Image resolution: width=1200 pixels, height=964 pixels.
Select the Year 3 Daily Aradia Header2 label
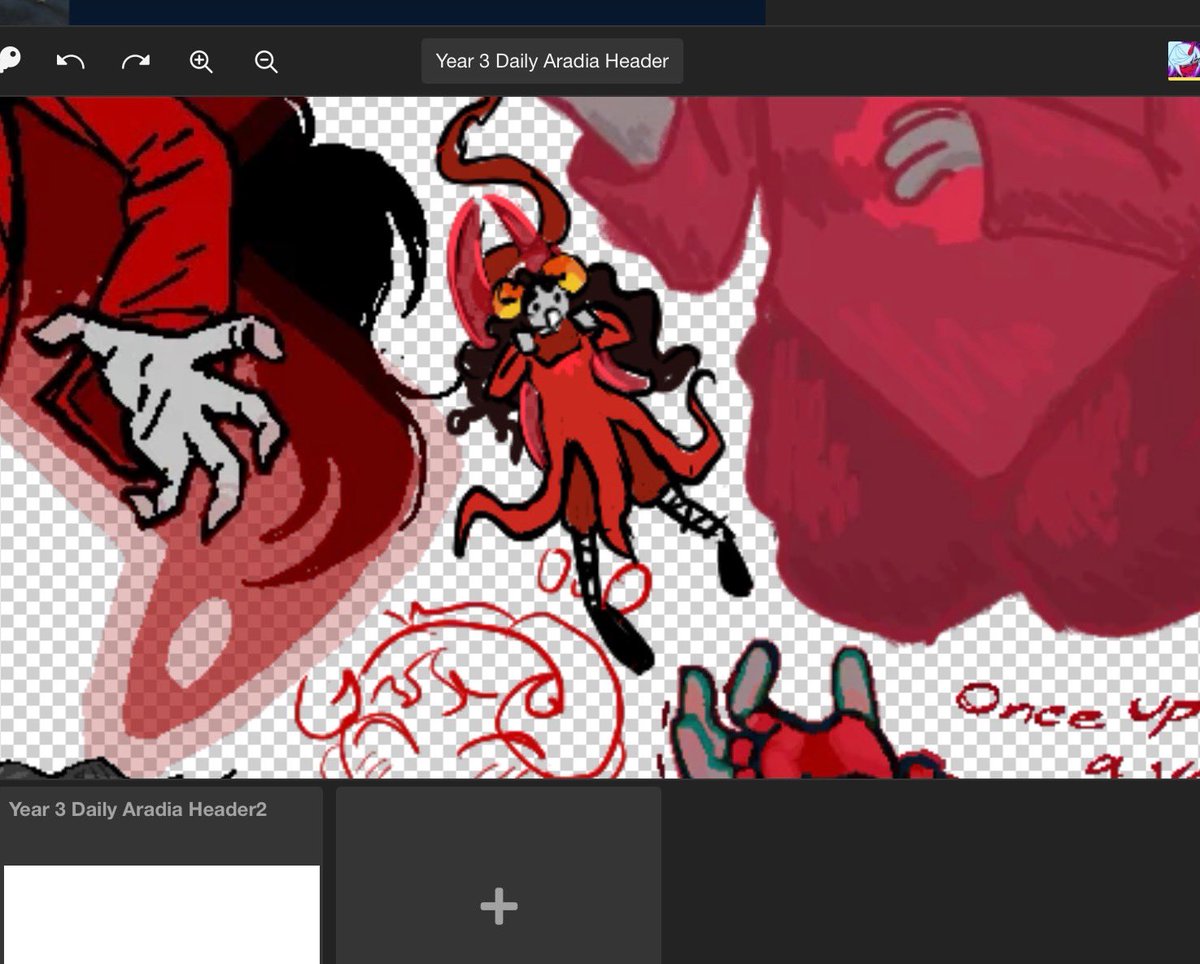coord(138,809)
